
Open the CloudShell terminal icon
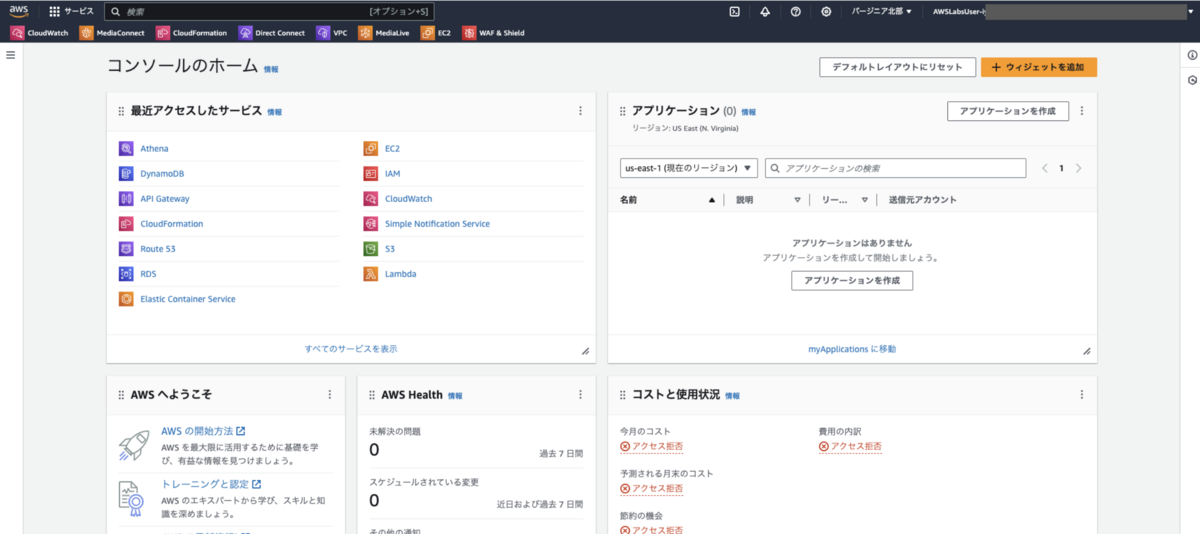pos(734,11)
